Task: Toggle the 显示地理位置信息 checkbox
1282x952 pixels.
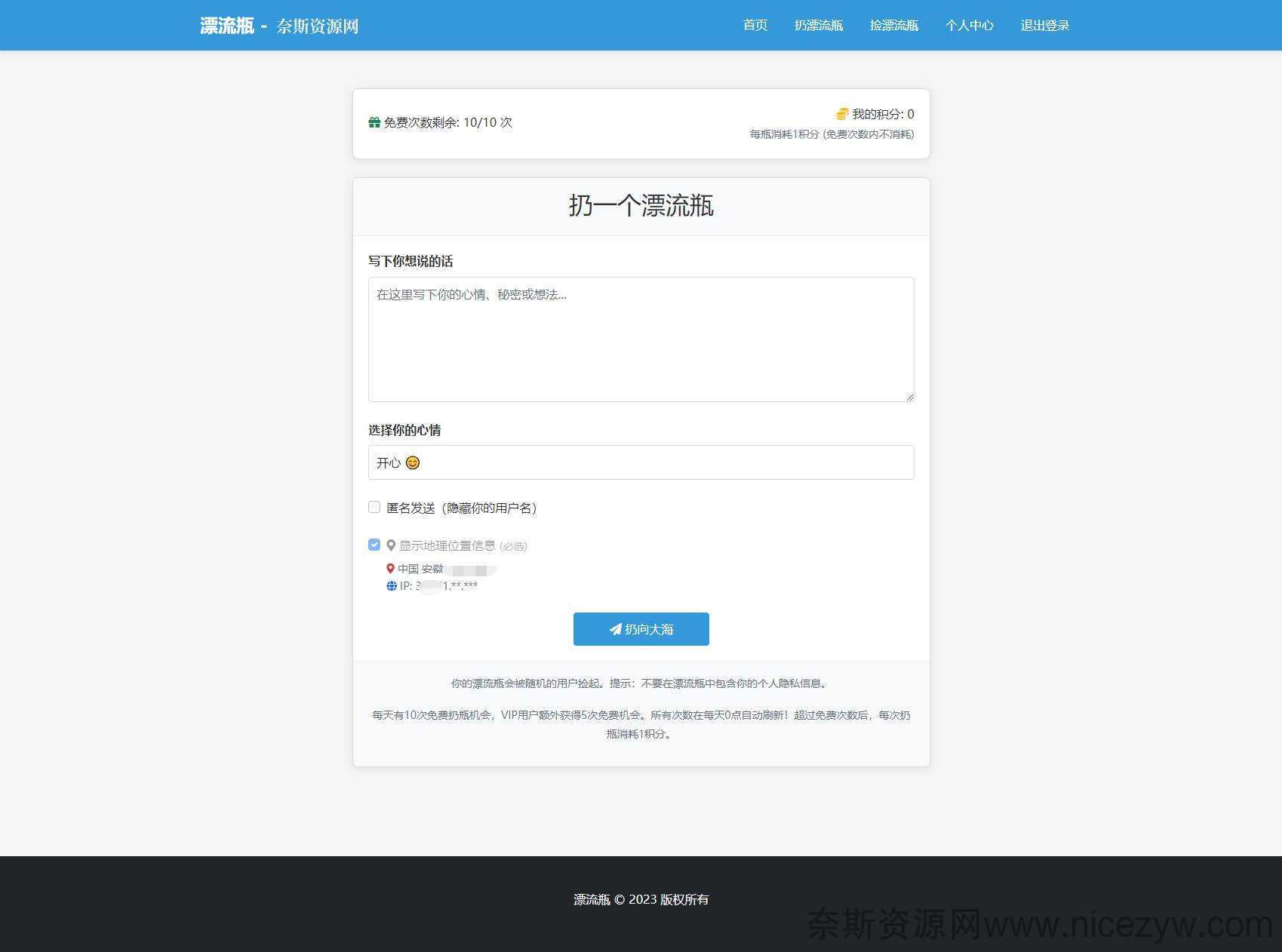Action: click(374, 545)
